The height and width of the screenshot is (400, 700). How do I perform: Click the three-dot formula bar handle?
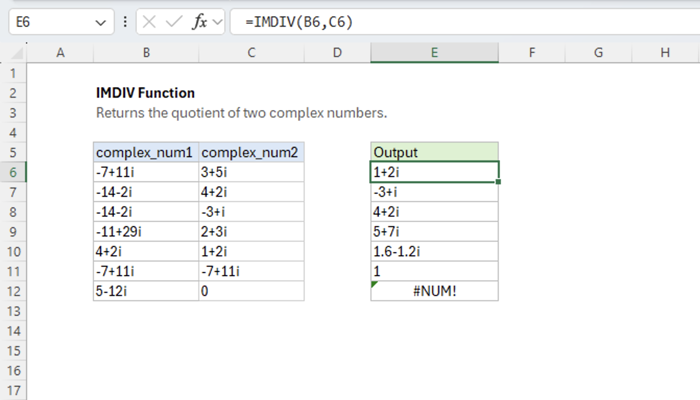[x=125, y=22]
